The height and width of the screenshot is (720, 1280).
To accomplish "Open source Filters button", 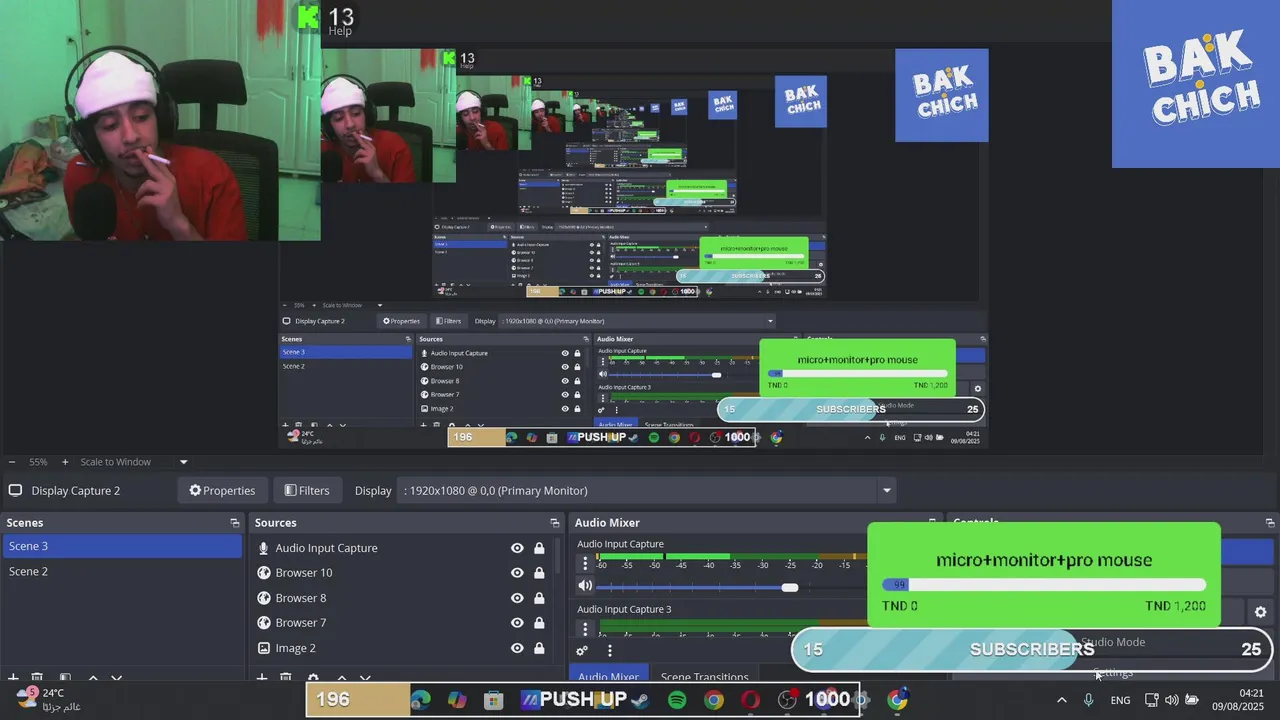I will [x=307, y=491].
